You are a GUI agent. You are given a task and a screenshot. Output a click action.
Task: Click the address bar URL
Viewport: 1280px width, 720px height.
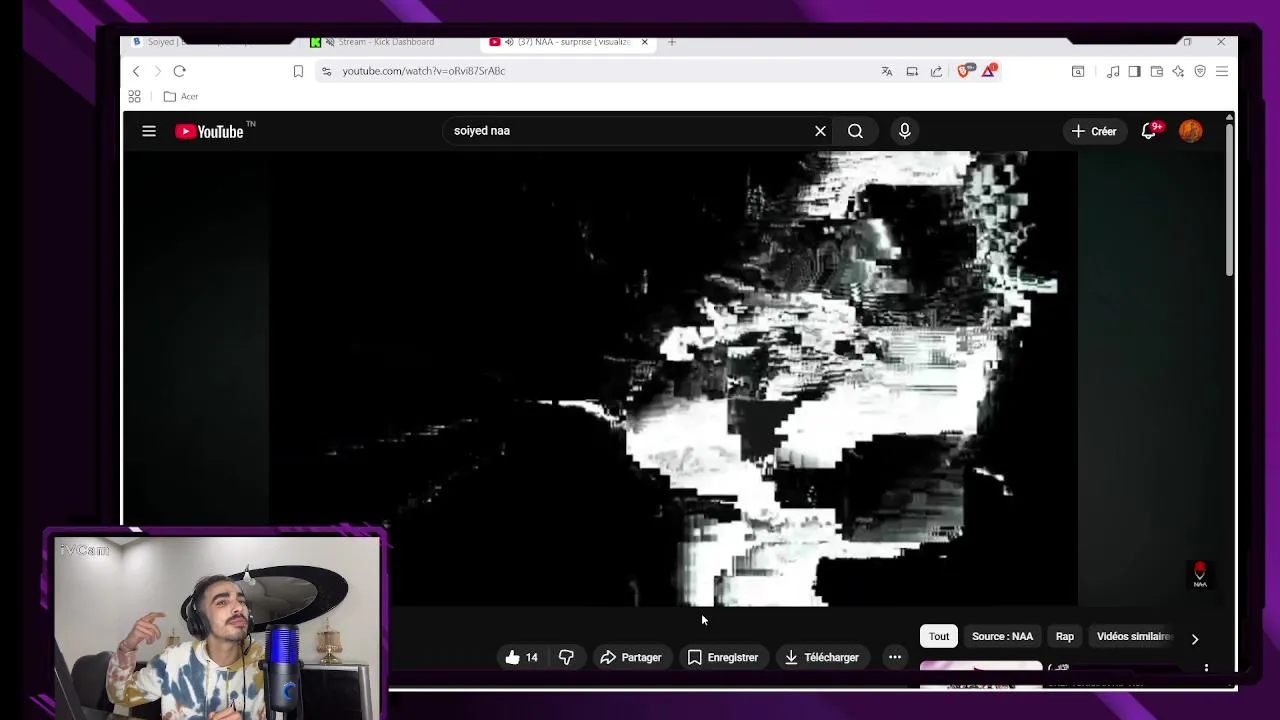(424, 71)
